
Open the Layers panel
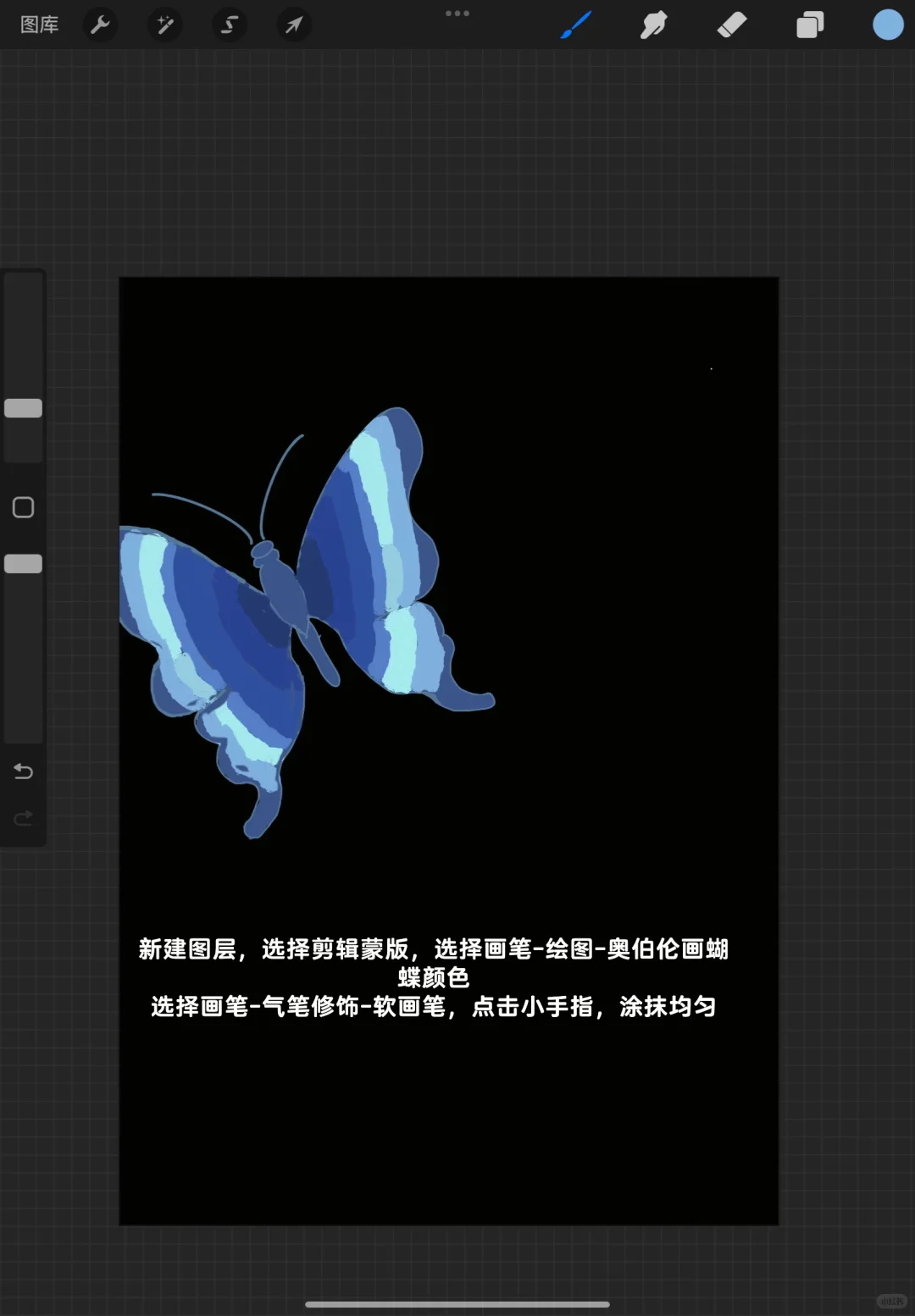[809, 25]
